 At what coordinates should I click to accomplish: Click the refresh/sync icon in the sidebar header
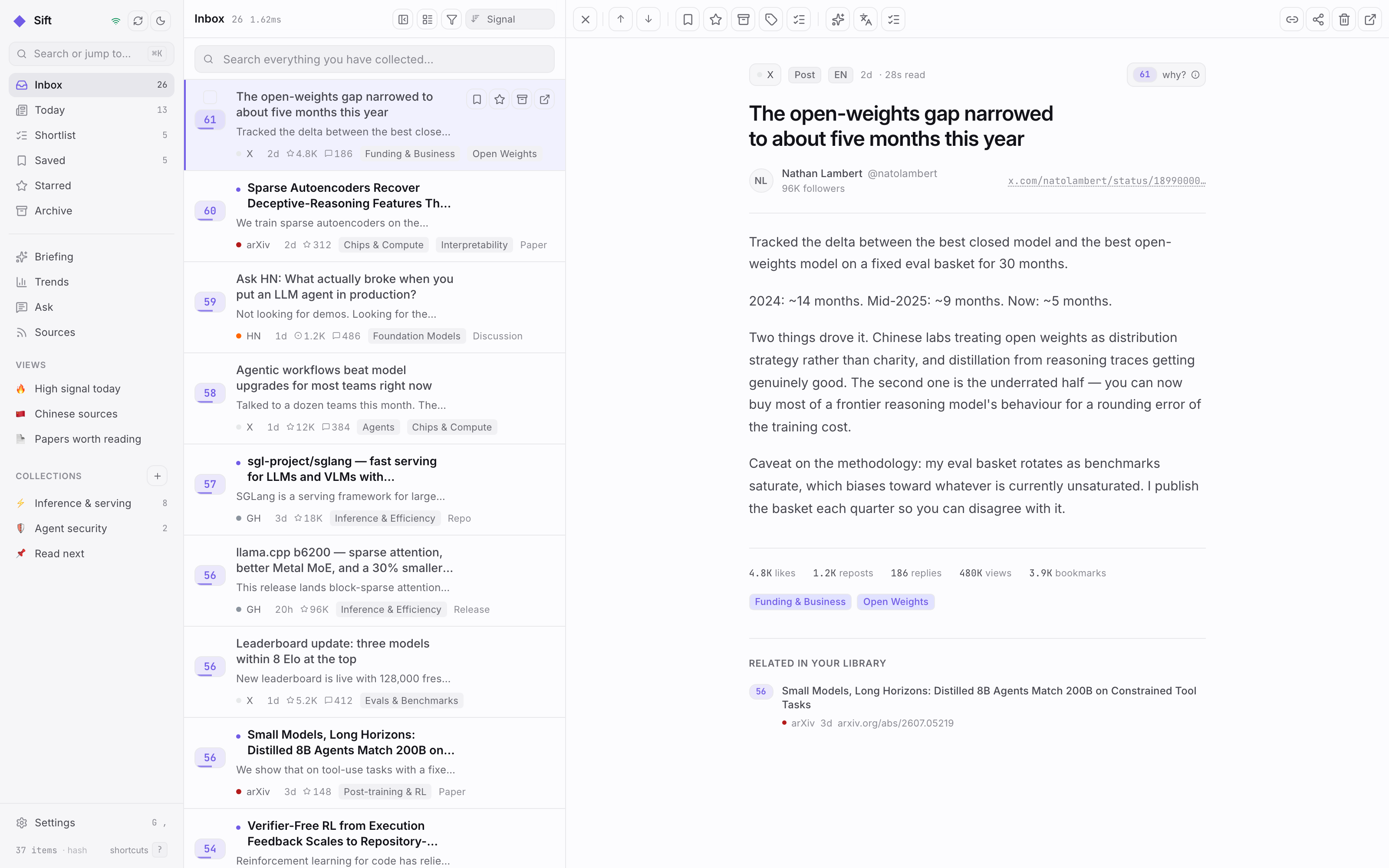tap(138, 21)
